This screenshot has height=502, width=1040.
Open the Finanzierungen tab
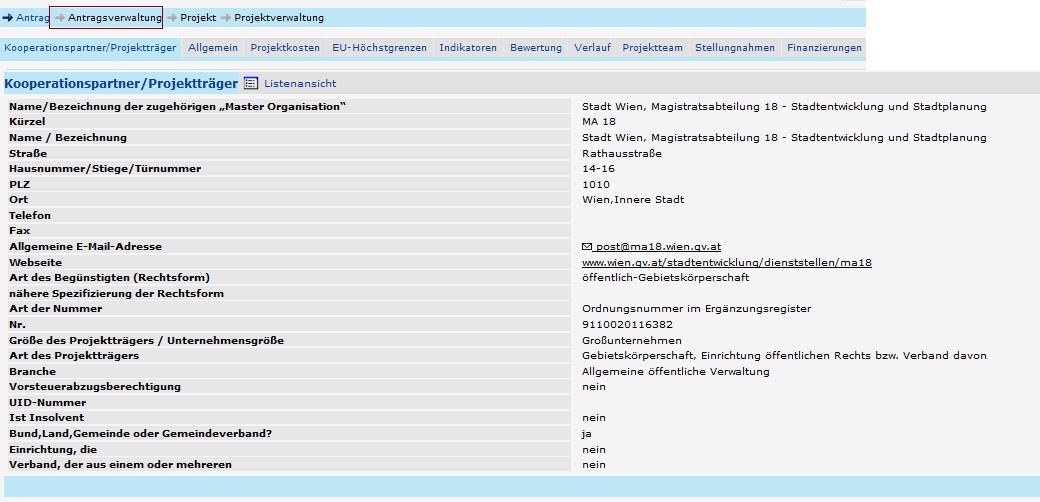pyautogui.click(x=824, y=48)
